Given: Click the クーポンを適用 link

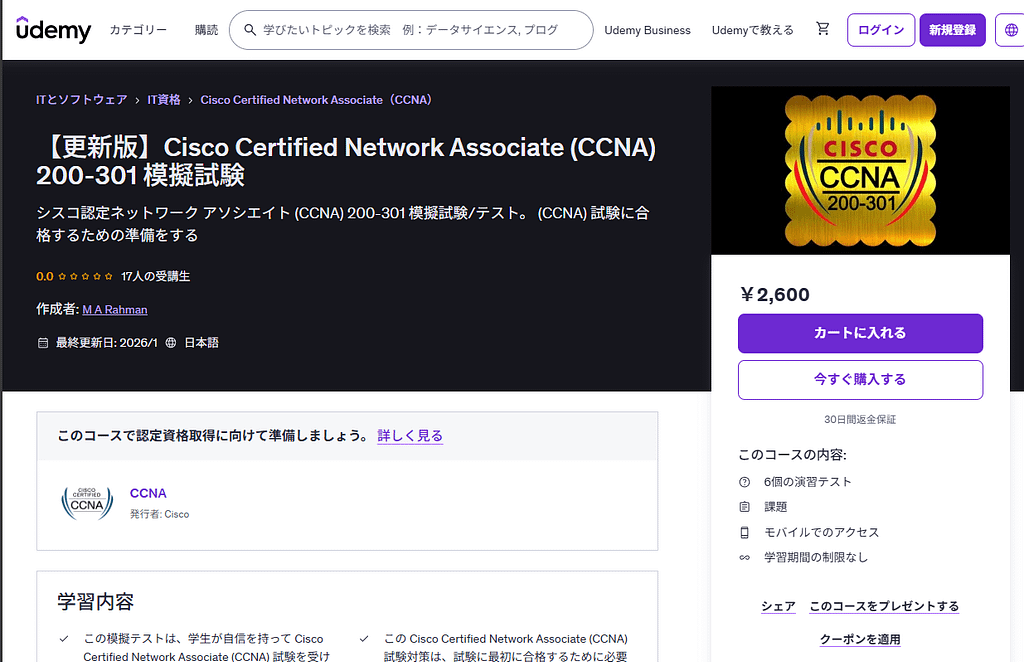Looking at the screenshot, I should 860,639.
